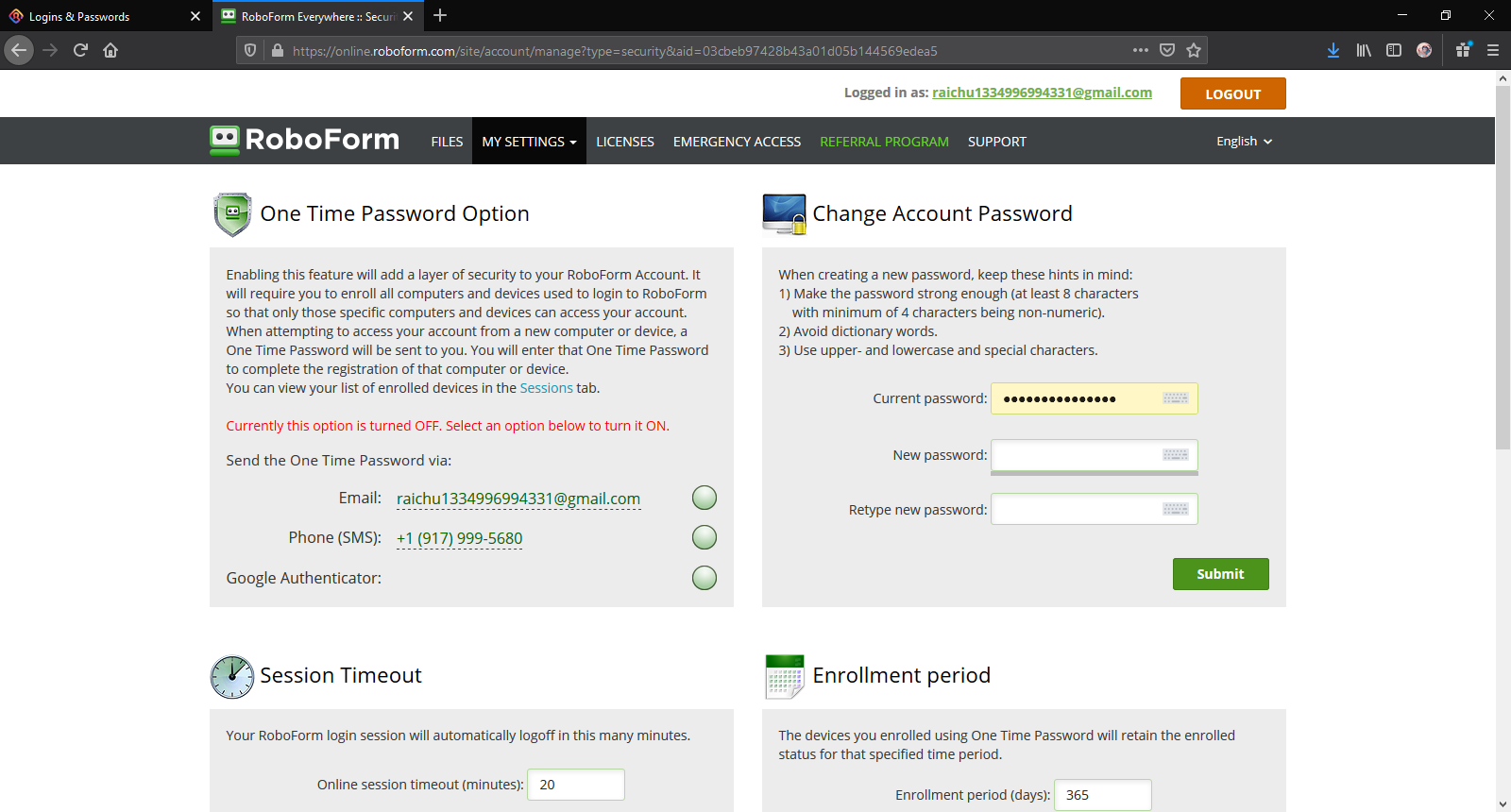Click the scrollbar up arrow
This screenshot has height=812, width=1511.
1503,78
